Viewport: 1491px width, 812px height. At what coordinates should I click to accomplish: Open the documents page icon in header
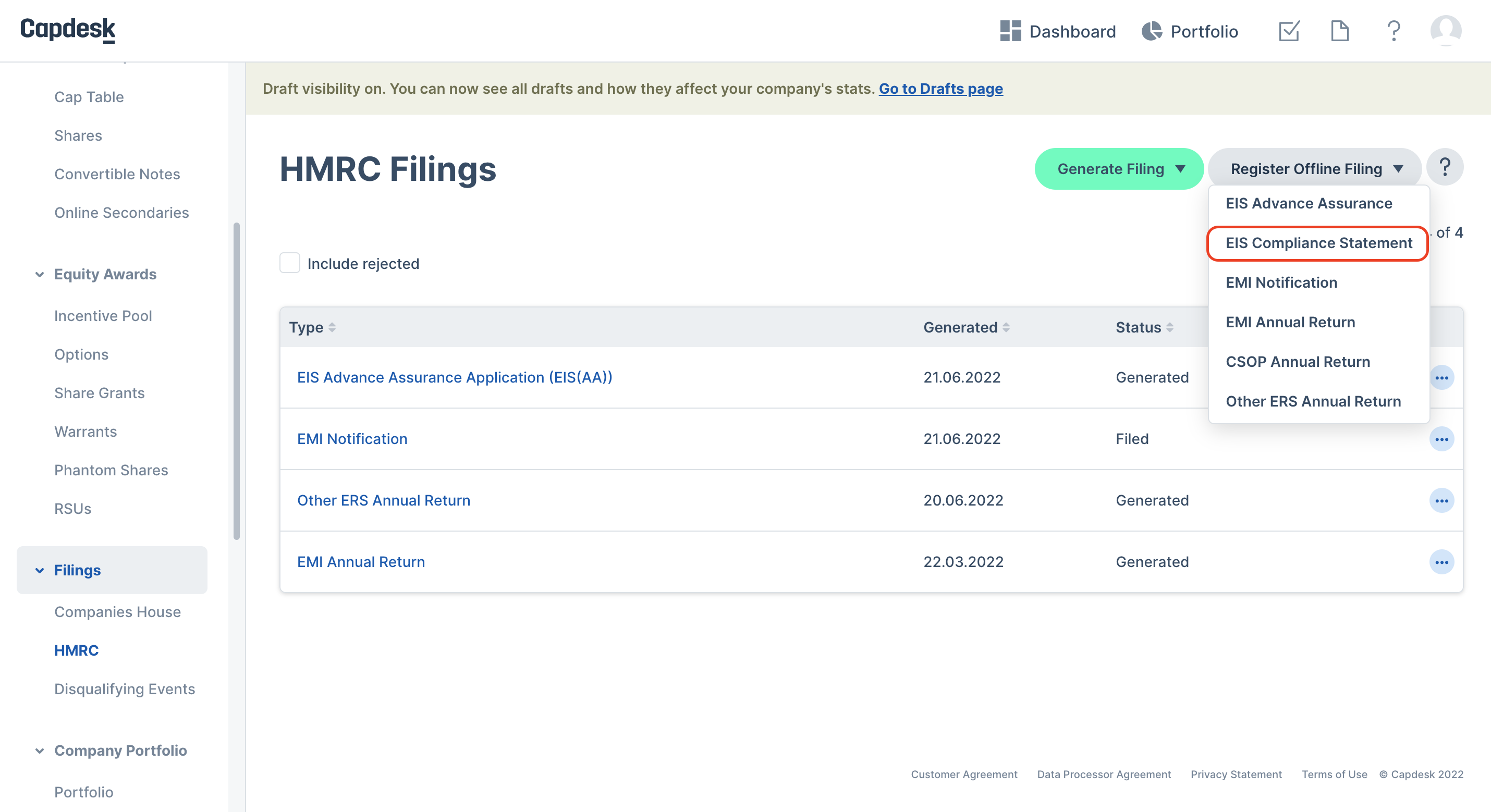(1339, 31)
